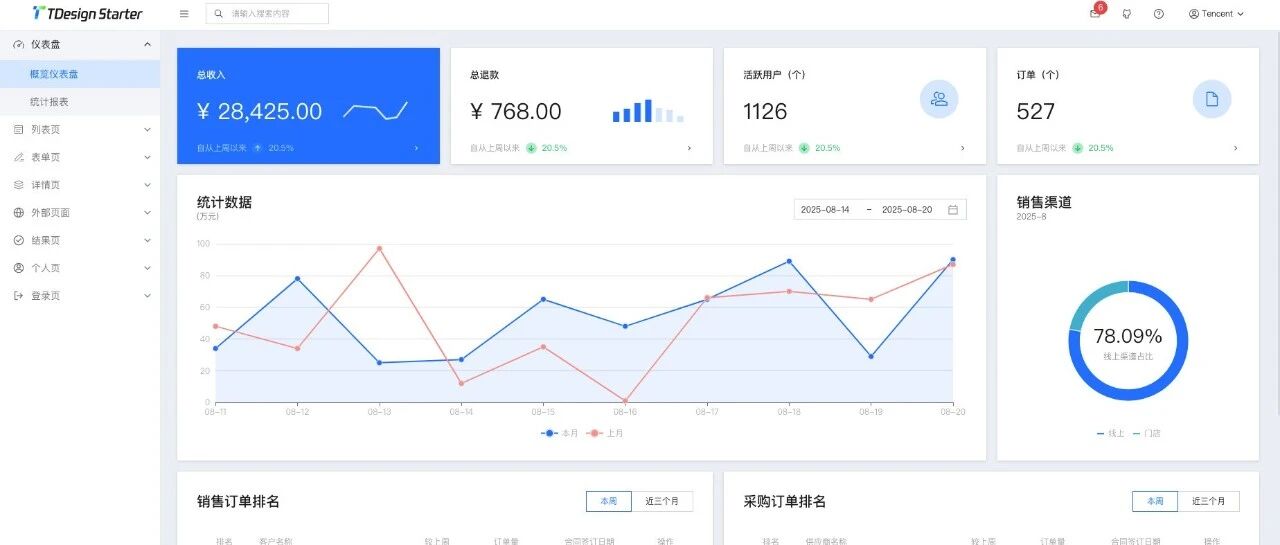The image size is (1280, 545).
Task: Select 列表页 sidebar menu label
Action: click(x=45, y=129)
